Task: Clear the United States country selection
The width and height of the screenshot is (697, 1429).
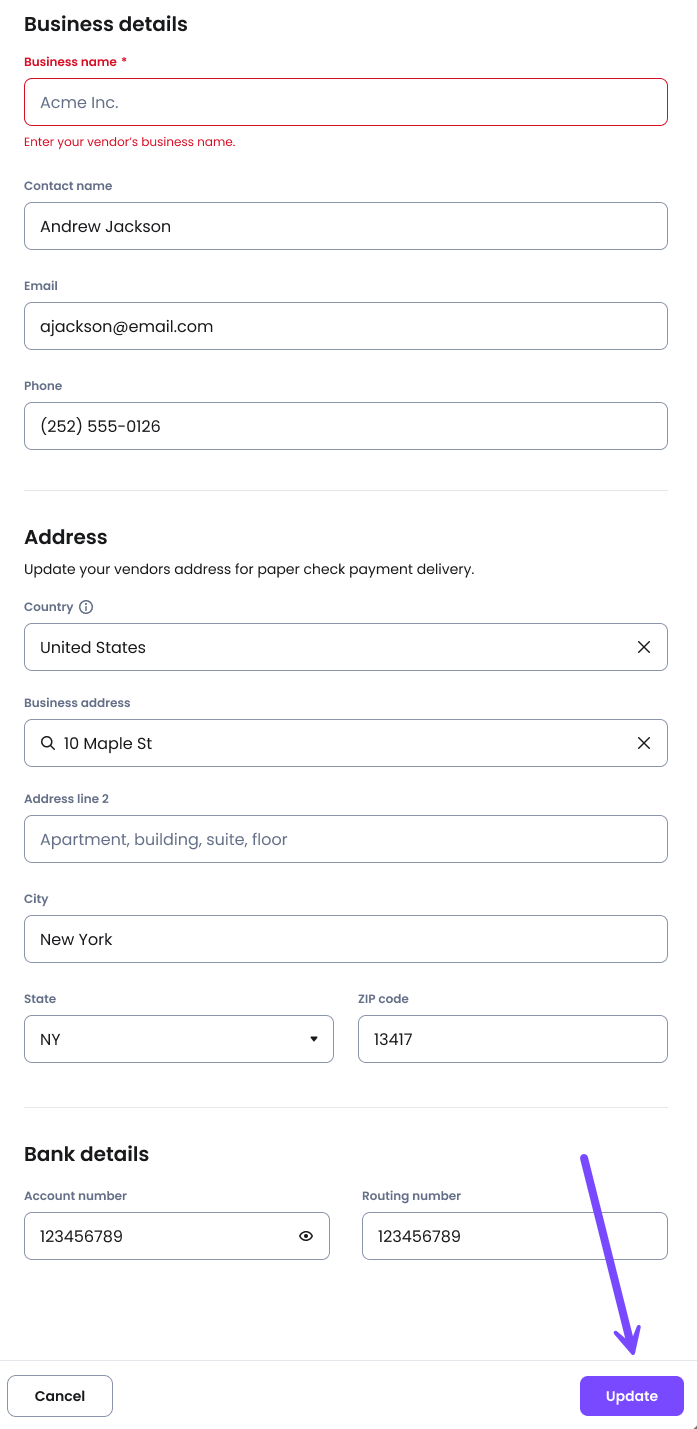Action: click(x=644, y=647)
